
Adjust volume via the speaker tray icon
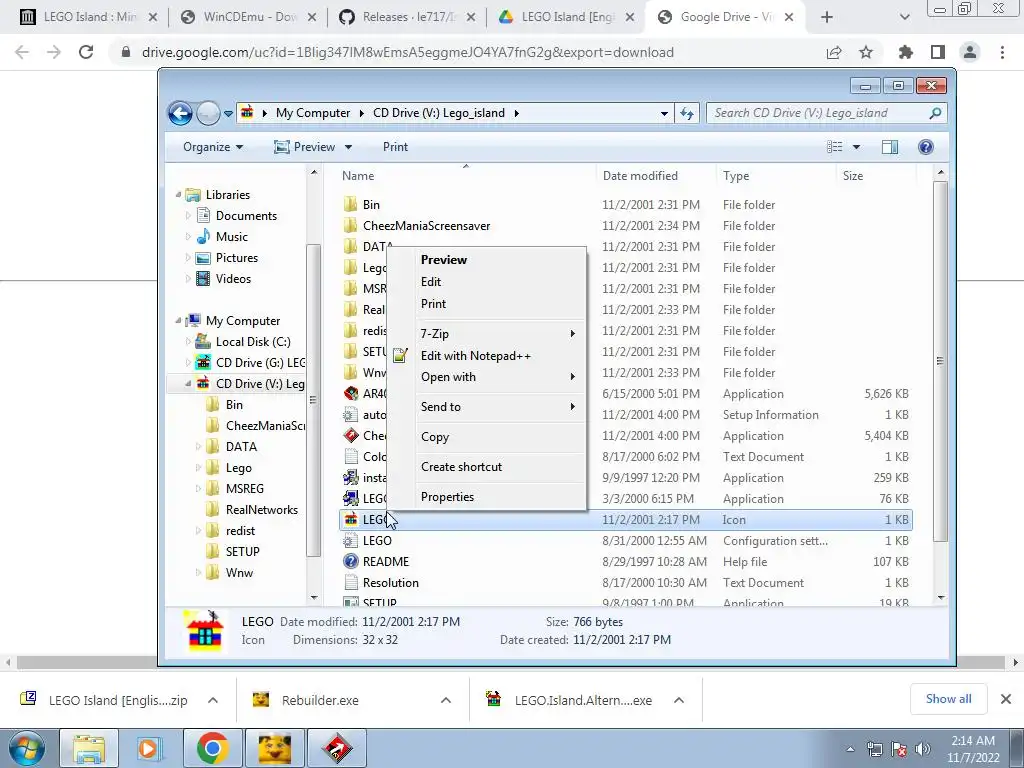click(x=923, y=749)
